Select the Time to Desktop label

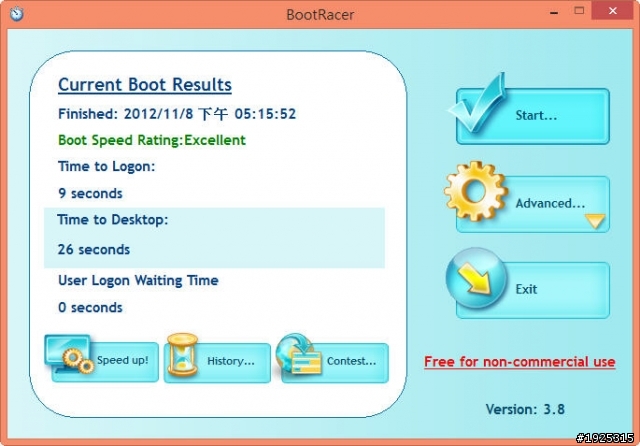coord(113,220)
